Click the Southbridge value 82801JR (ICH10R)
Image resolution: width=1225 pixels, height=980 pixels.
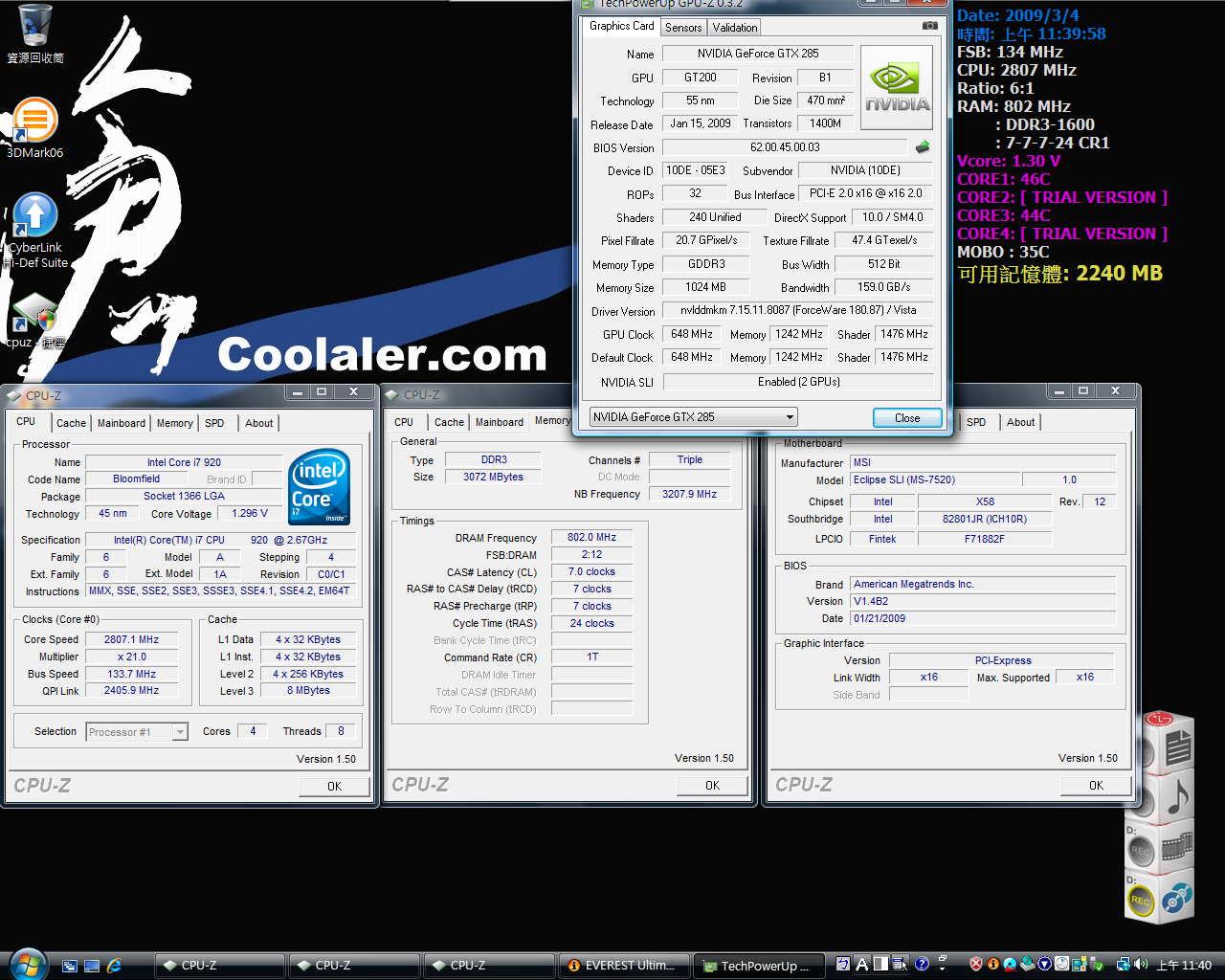point(984,520)
